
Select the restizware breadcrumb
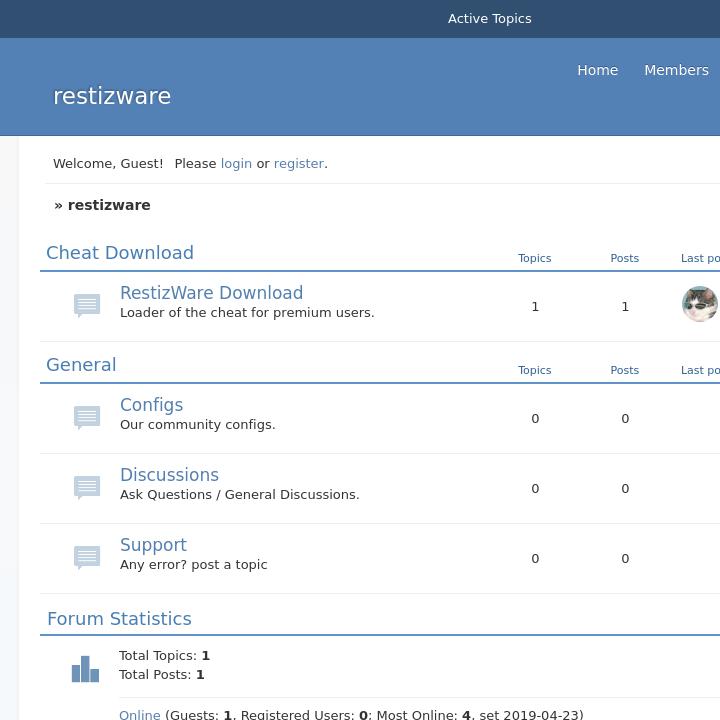(109, 205)
